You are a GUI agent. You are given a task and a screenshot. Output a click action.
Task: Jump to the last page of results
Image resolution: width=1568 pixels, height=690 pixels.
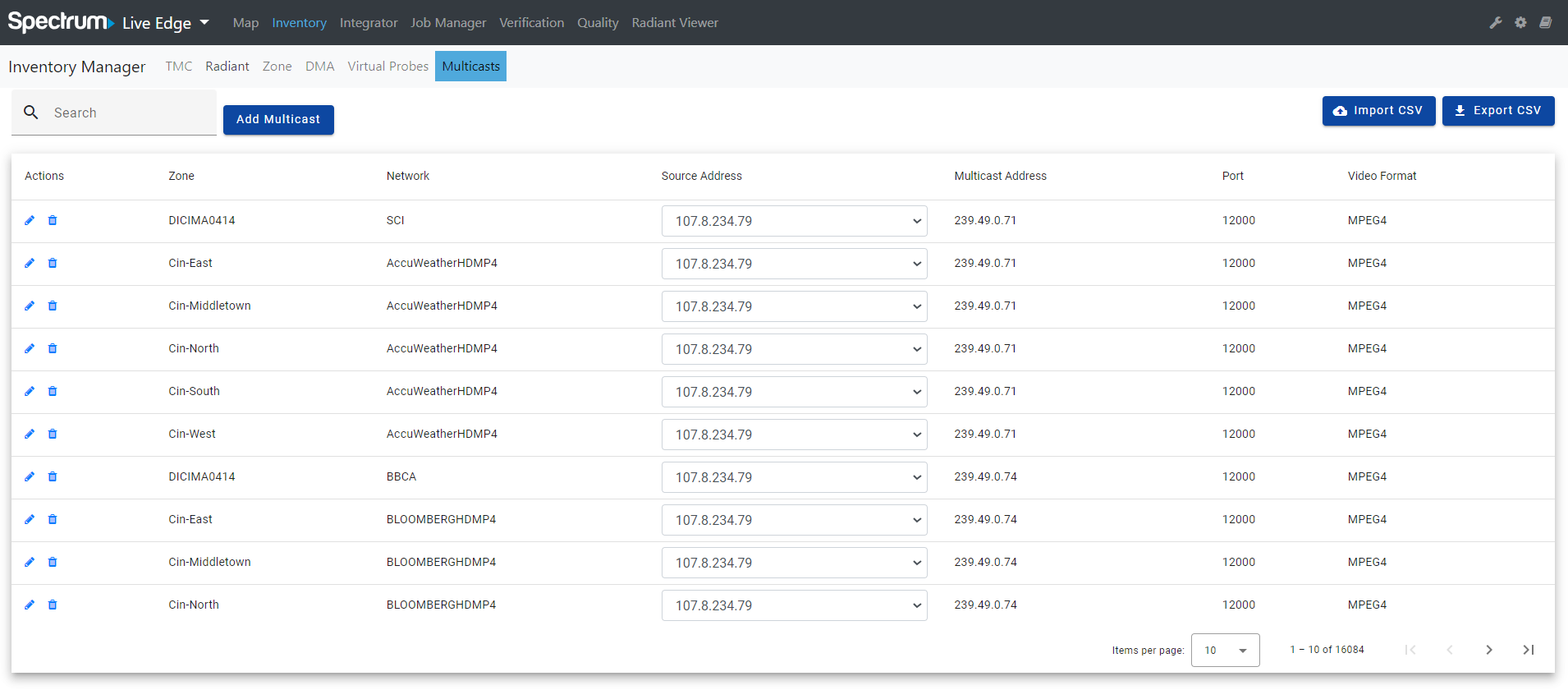point(1529,650)
